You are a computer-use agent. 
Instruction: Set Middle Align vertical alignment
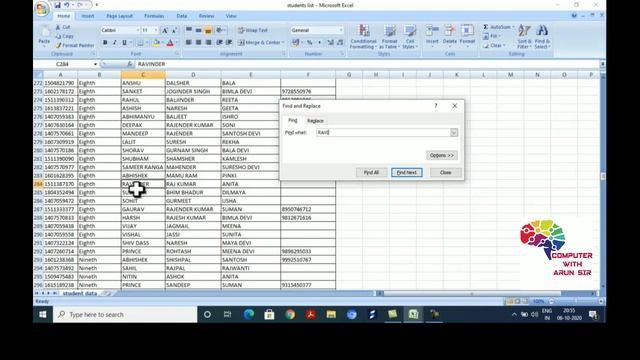(198, 30)
